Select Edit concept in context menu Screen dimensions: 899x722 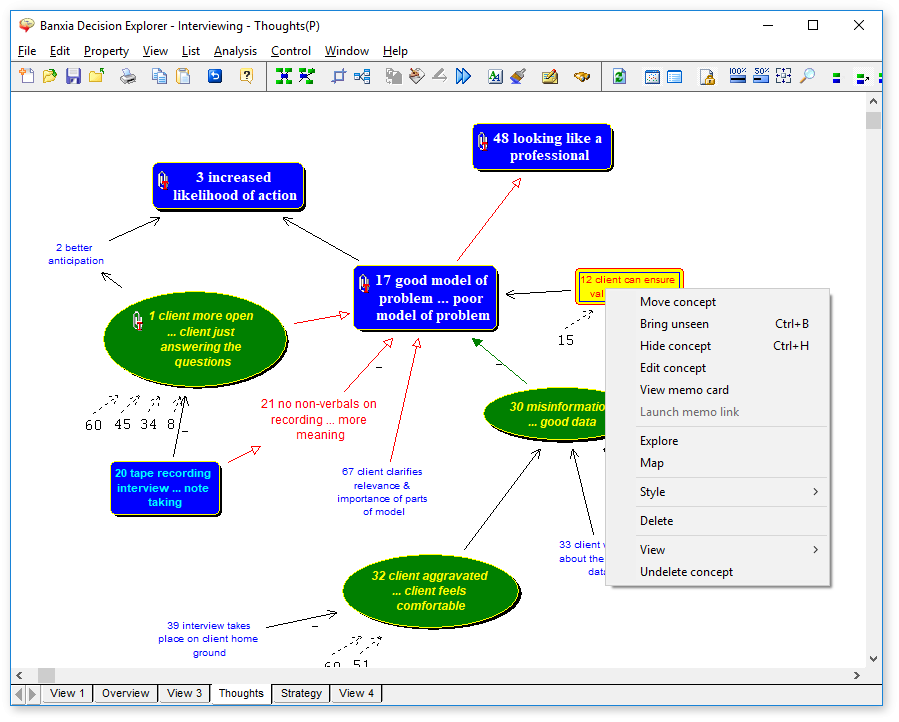(673, 368)
